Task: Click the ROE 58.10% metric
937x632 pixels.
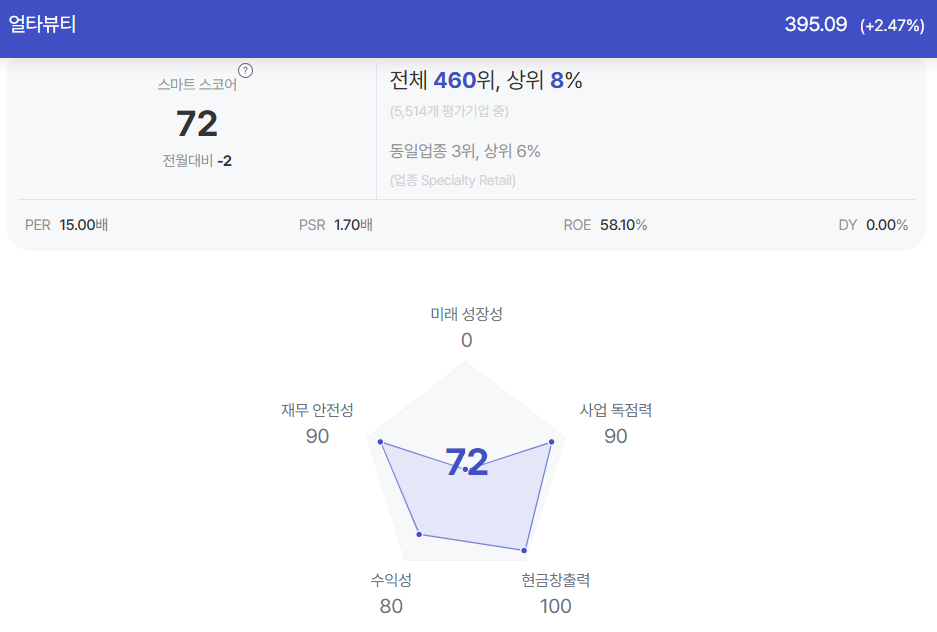Action: coord(605,225)
